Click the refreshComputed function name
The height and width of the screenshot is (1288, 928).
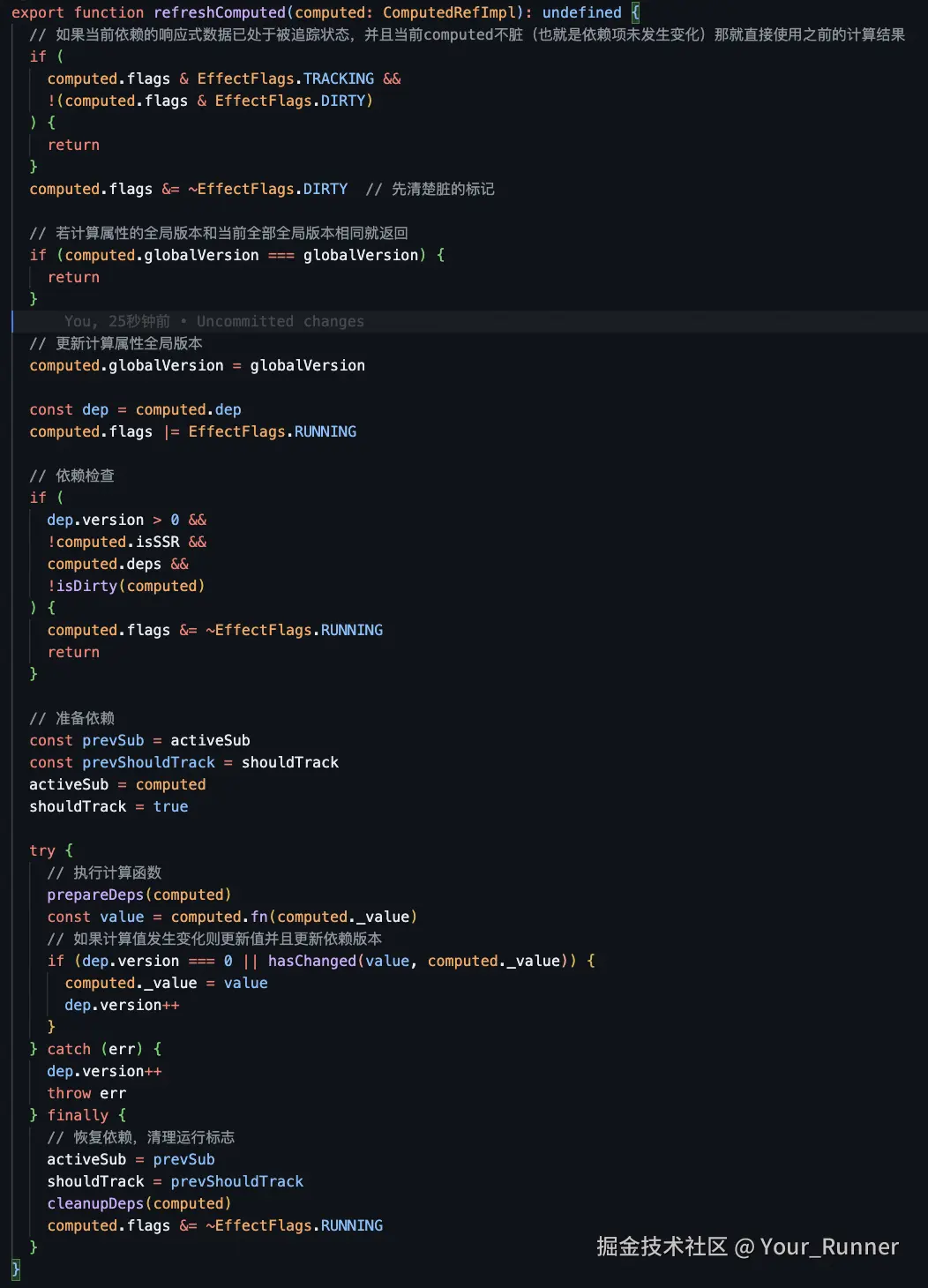click(219, 12)
